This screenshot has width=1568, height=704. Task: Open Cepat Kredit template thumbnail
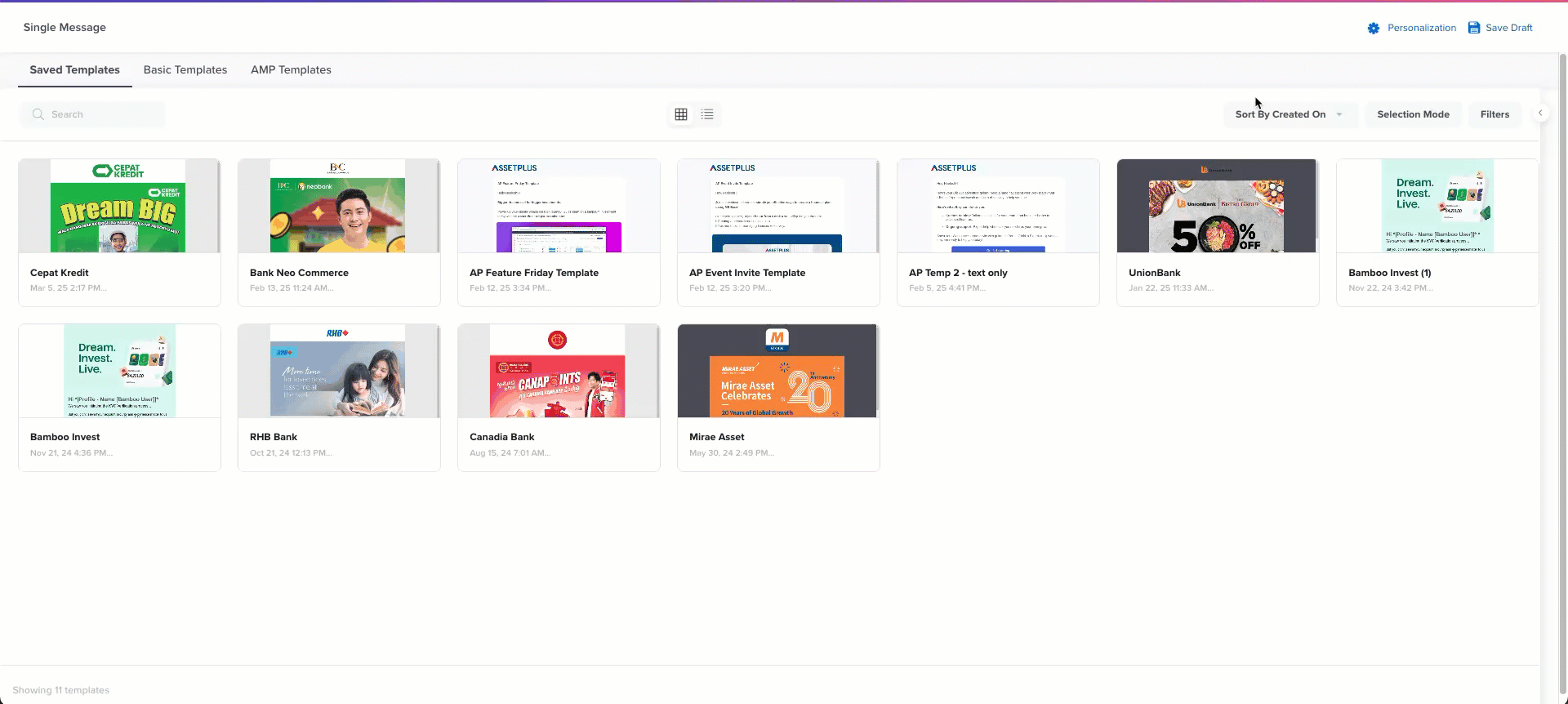tap(119, 206)
